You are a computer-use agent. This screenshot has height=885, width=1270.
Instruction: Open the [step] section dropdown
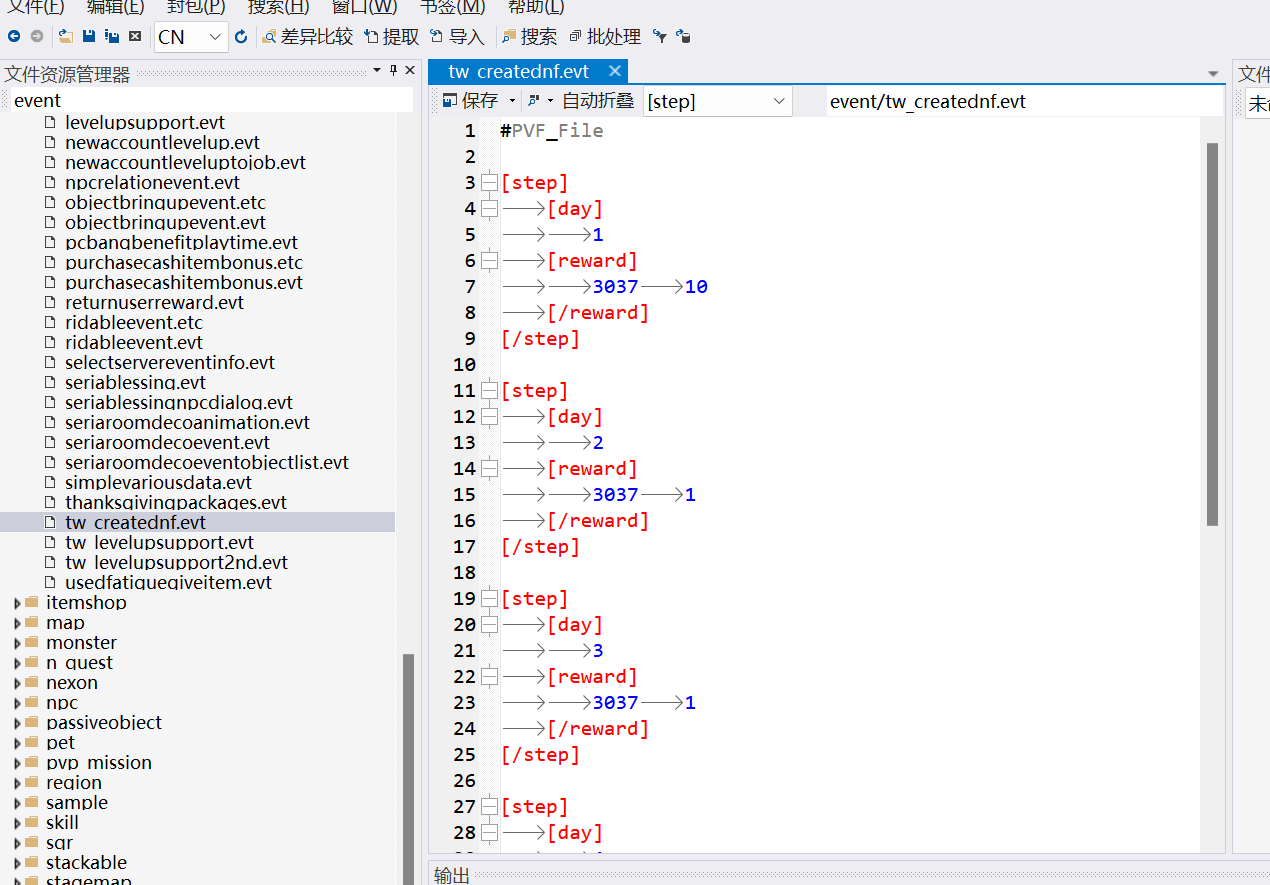click(779, 101)
